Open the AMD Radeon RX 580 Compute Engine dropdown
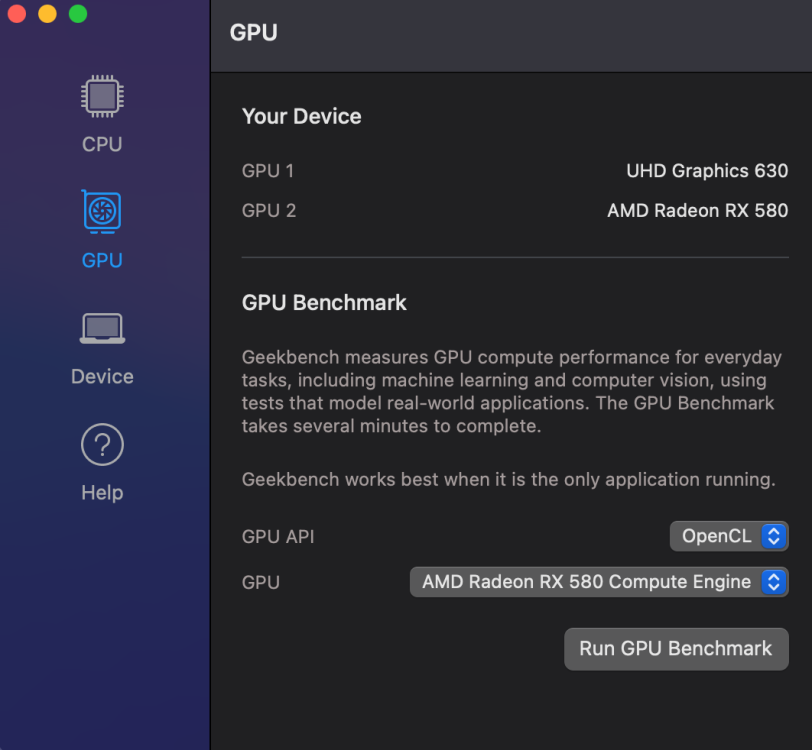Image resolution: width=812 pixels, height=750 pixels. [x=599, y=582]
